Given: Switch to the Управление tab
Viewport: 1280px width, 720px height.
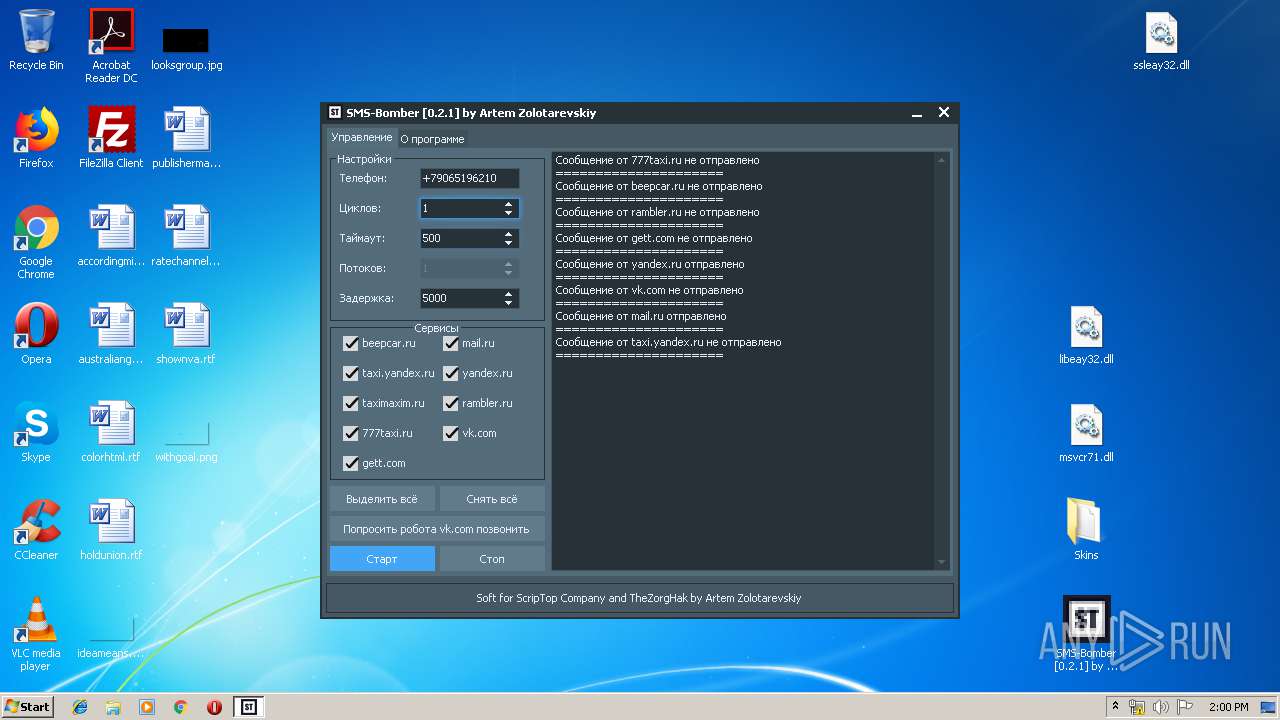Looking at the screenshot, I should (x=362, y=137).
